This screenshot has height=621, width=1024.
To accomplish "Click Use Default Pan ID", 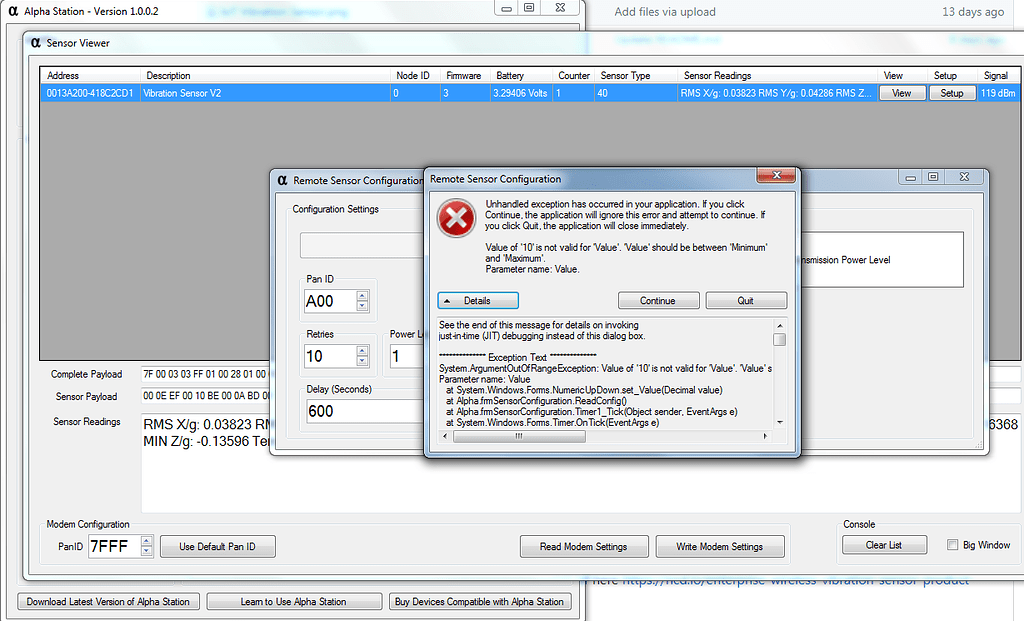I will coord(217,546).
